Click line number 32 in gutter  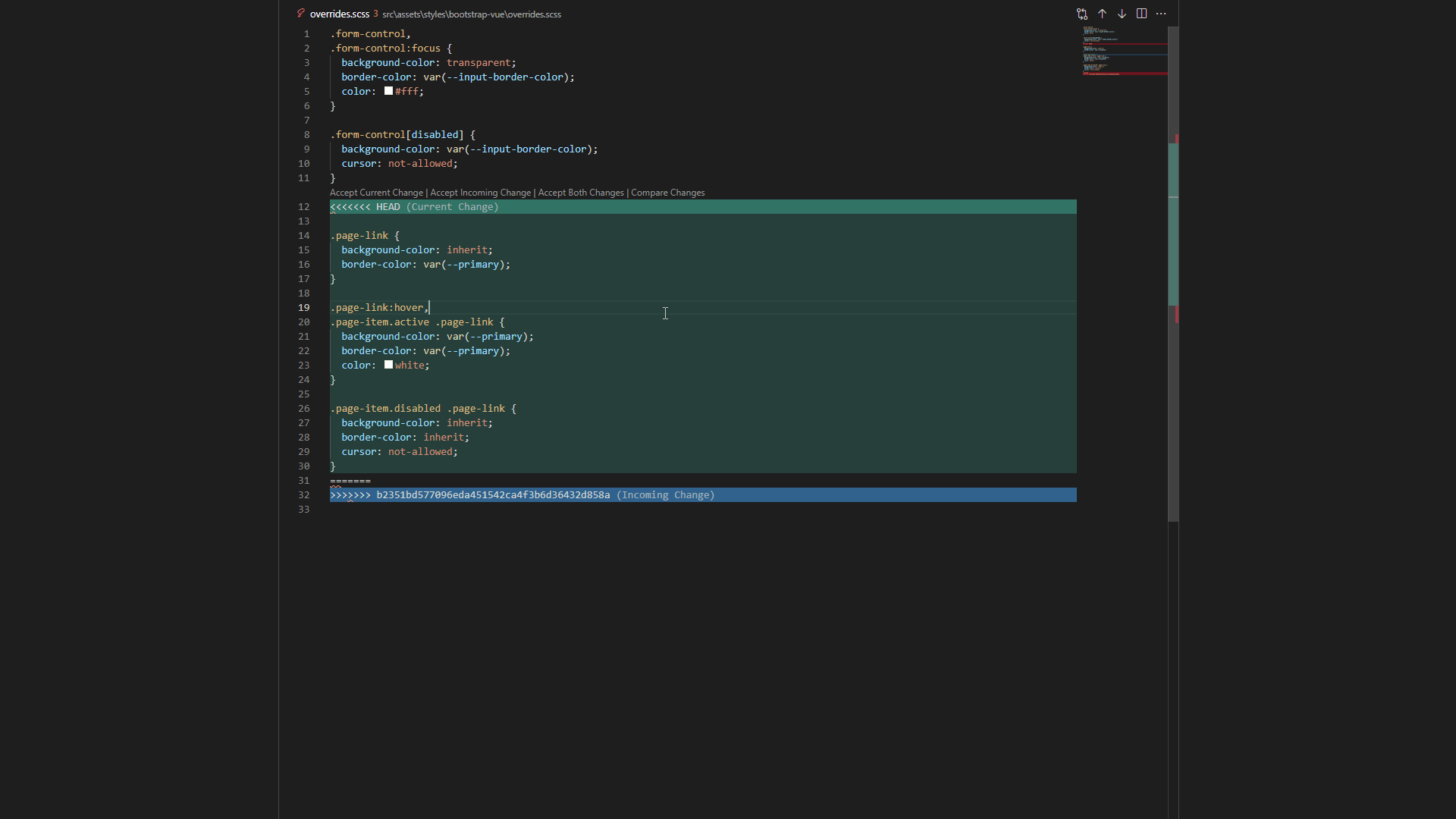(x=303, y=495)
